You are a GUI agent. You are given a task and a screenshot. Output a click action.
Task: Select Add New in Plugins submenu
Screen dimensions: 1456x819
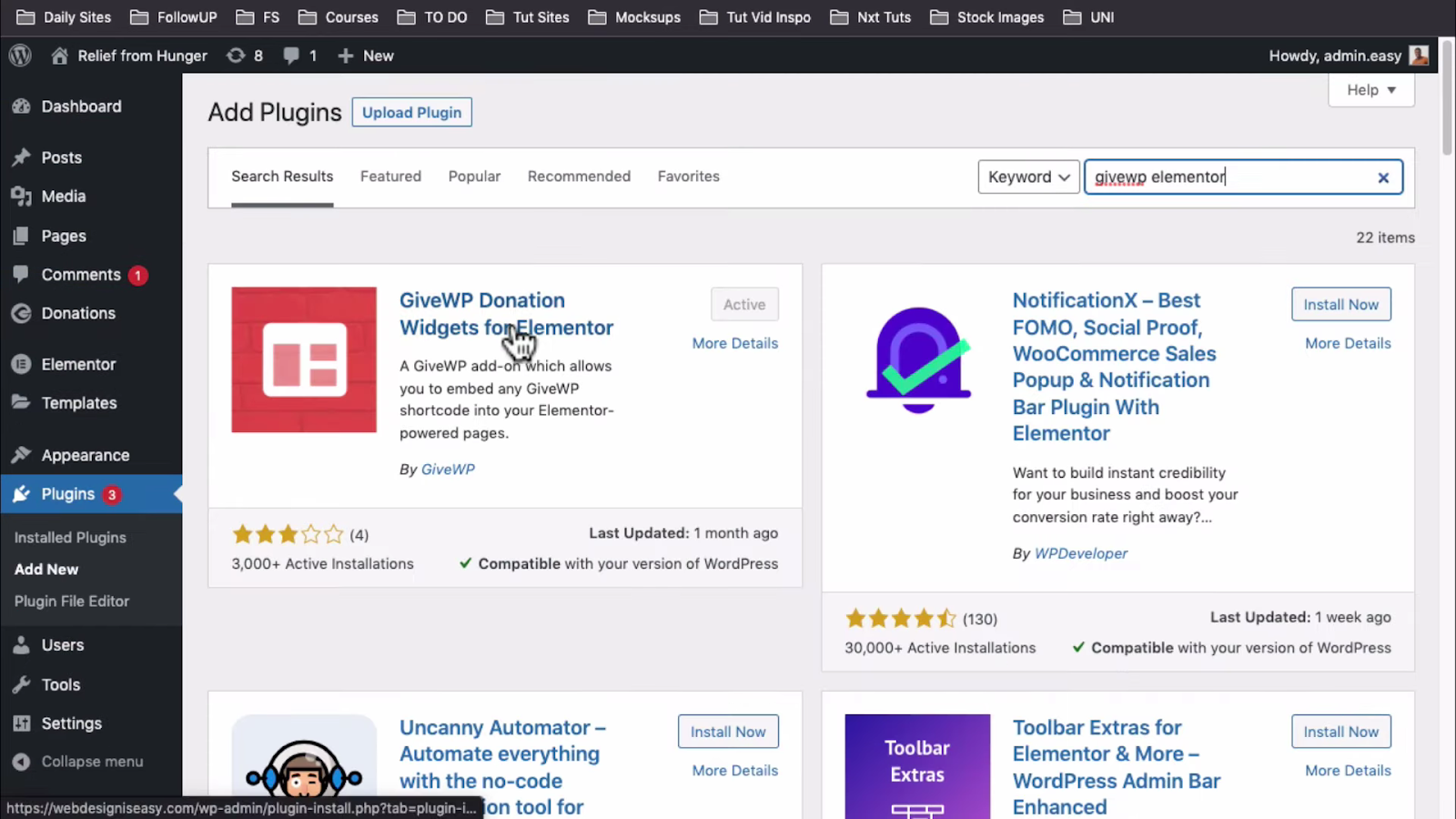46,570
